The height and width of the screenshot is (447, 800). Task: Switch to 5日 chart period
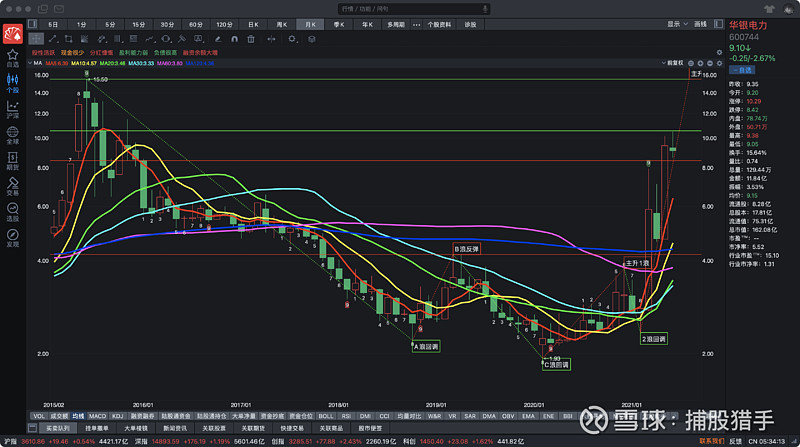[53, 24]
